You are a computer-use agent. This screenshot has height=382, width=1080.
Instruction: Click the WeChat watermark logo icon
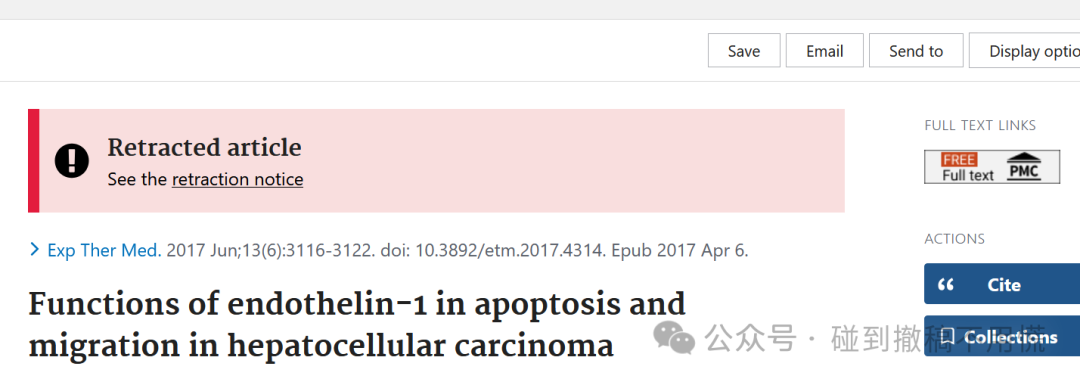674,338
